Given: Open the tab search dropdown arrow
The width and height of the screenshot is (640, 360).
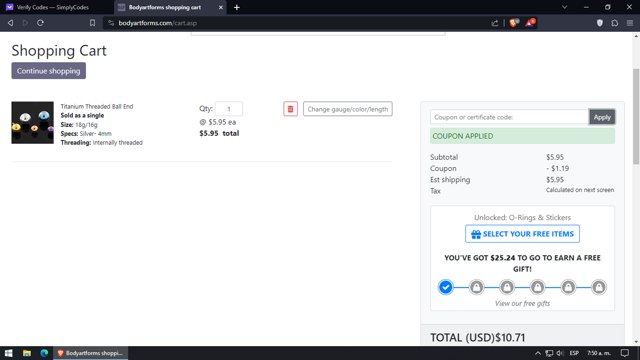Looking at the screenshot, I should (x=564, y=7).
